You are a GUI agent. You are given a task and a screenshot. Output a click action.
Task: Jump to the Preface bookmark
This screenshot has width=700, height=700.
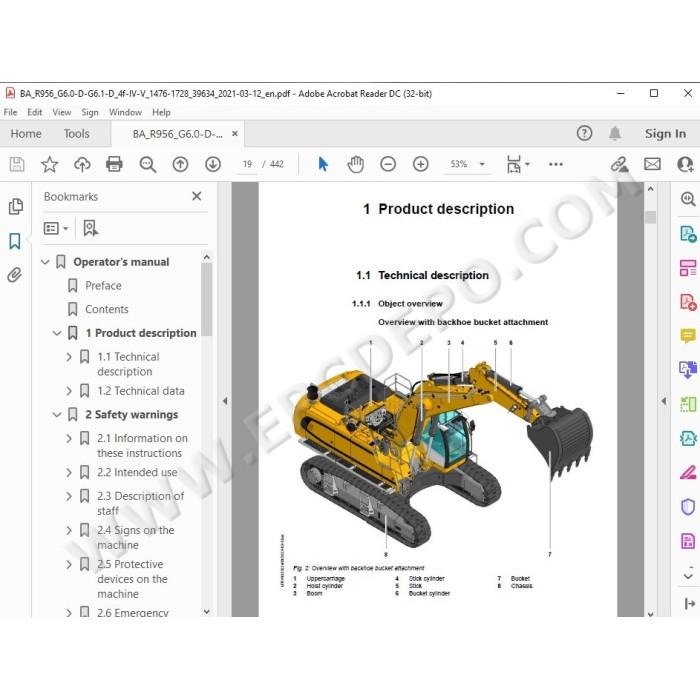[x=103, y=285]
